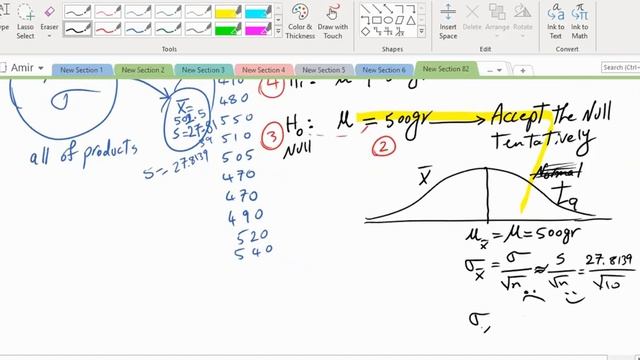Open Color & Thickness settings
The image size is (640, 360).
[300, 21]
